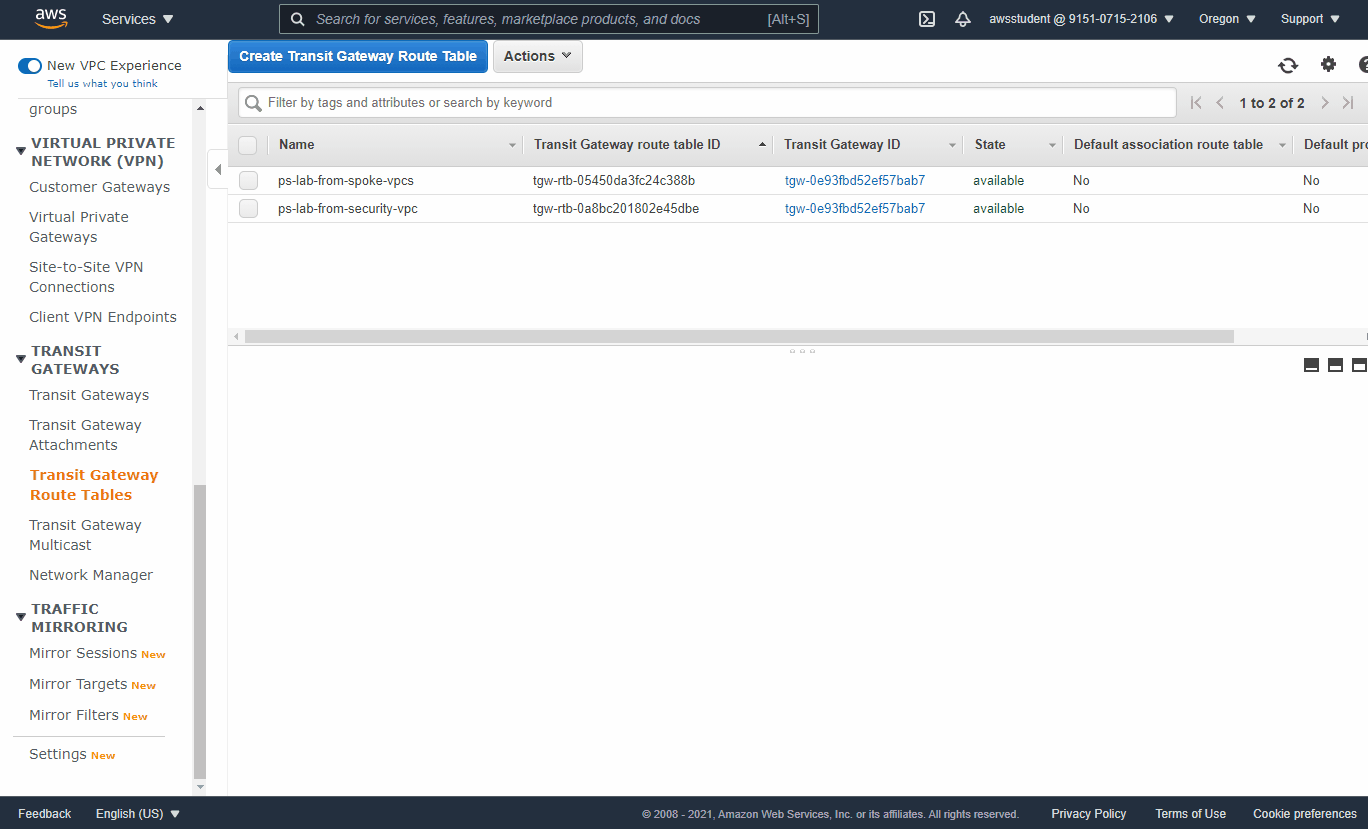Viewport: 1368px width, 829px height.
Task: Open Transit Gateway Attachments
Action: (x=85, y=435)
